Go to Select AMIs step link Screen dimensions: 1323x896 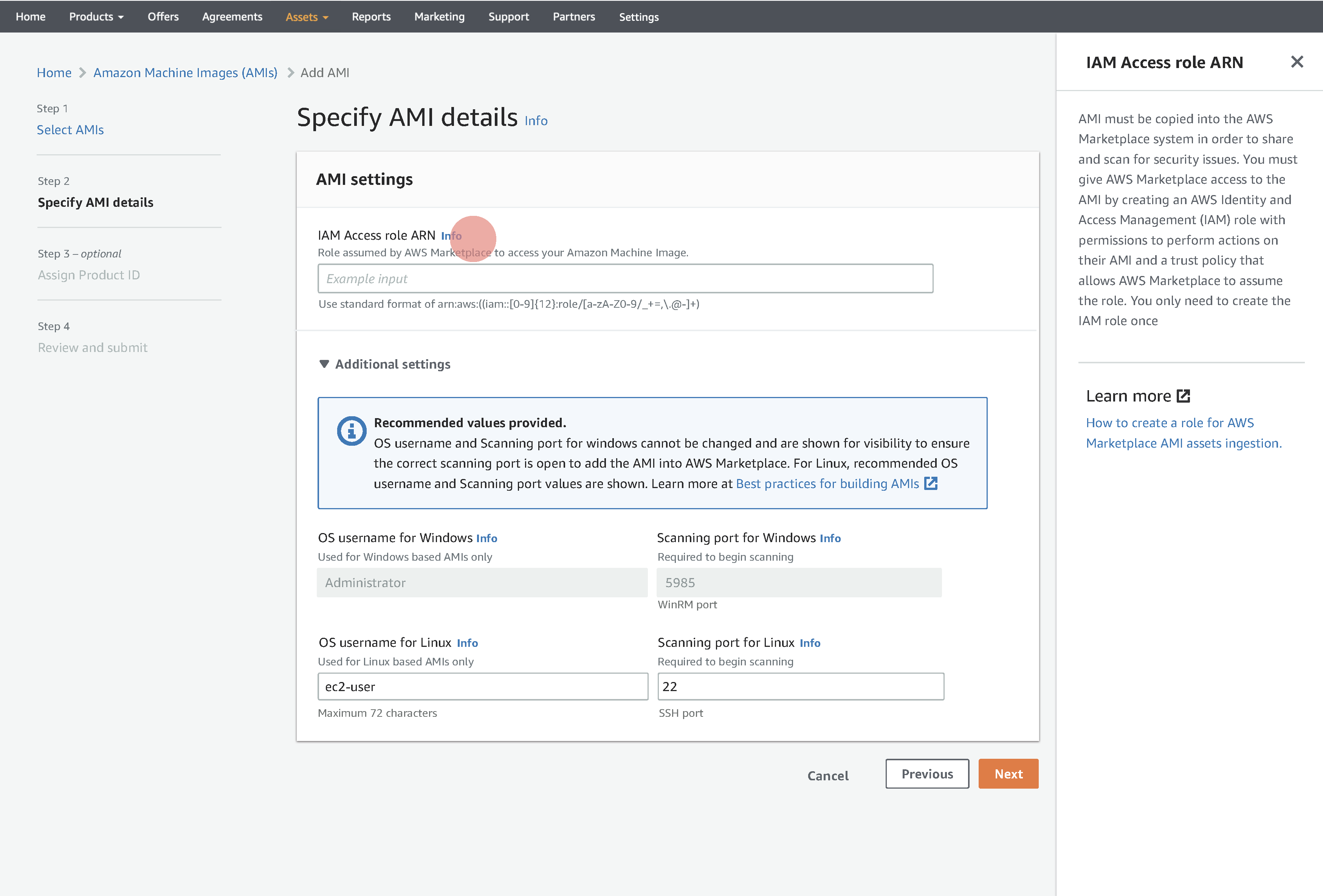pos(70,130)
